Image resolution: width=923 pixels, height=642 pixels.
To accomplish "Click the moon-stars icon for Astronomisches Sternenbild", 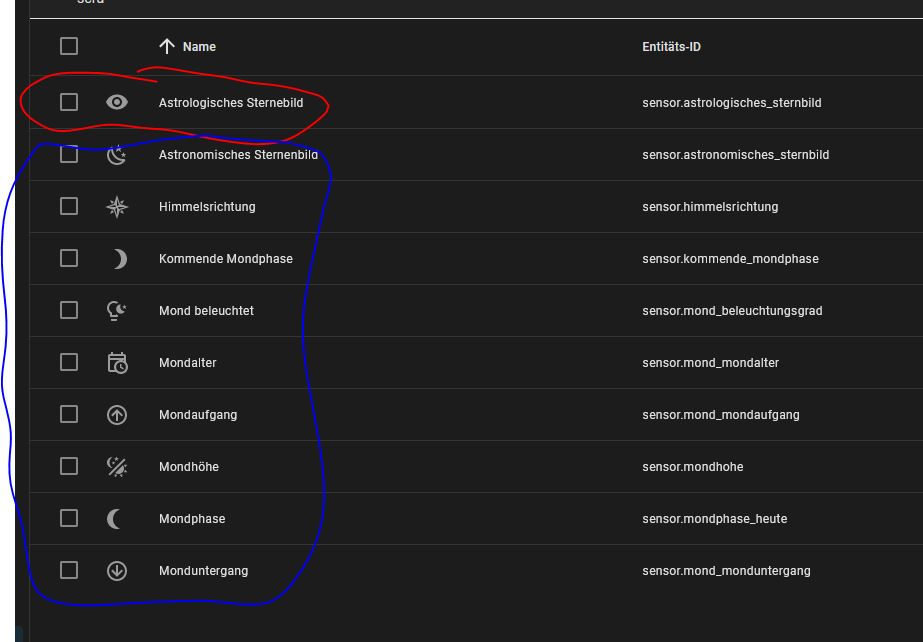I will click(x=117, y=155).
